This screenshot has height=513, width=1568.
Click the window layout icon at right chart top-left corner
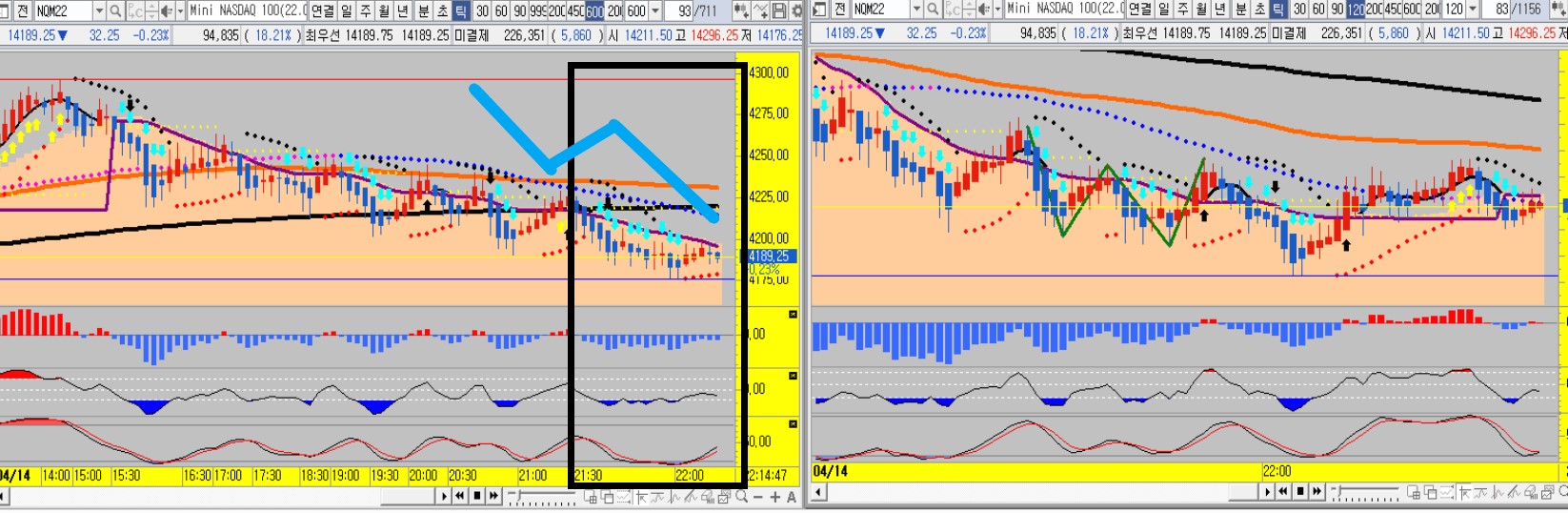click(x=820, y=10)
